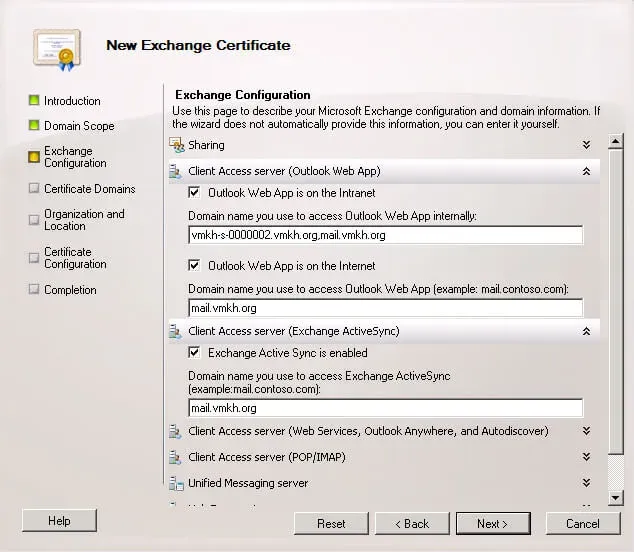Select the Introduction step label
Image resolution: width=634 pixels, height=552 pixels.
point(72,101)
